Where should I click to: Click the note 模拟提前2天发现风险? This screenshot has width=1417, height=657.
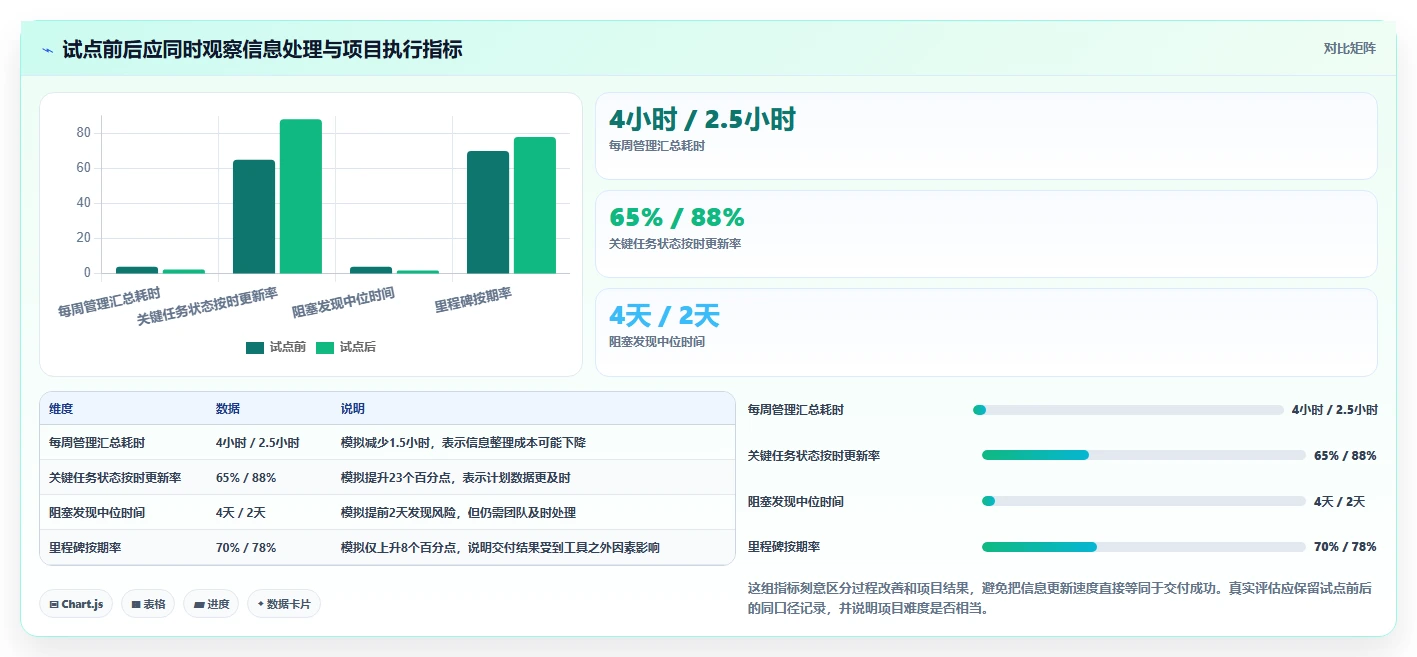click(x=458, y=512)
